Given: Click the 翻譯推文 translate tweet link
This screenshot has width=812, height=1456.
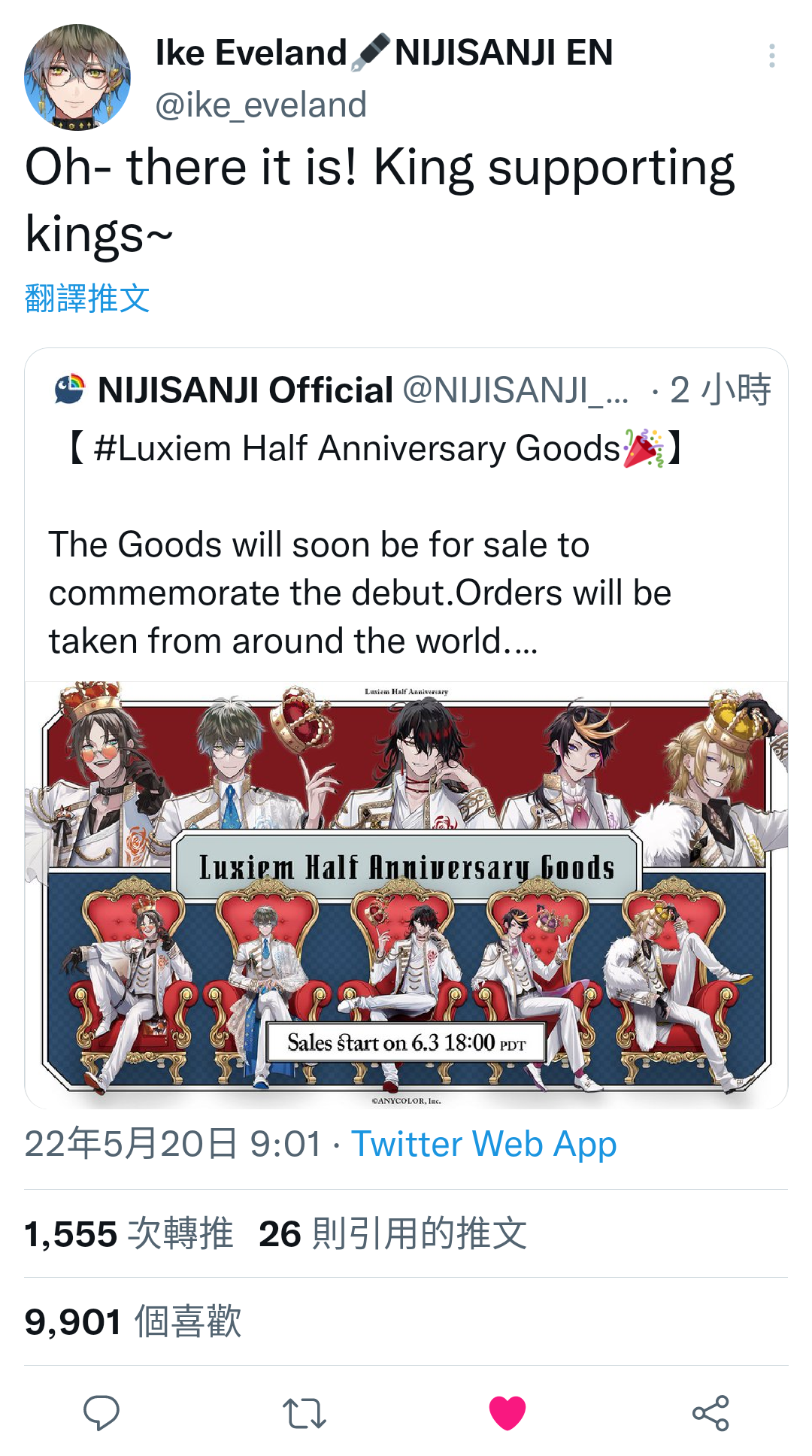Looking at the screenshot, I should point(87,298).
